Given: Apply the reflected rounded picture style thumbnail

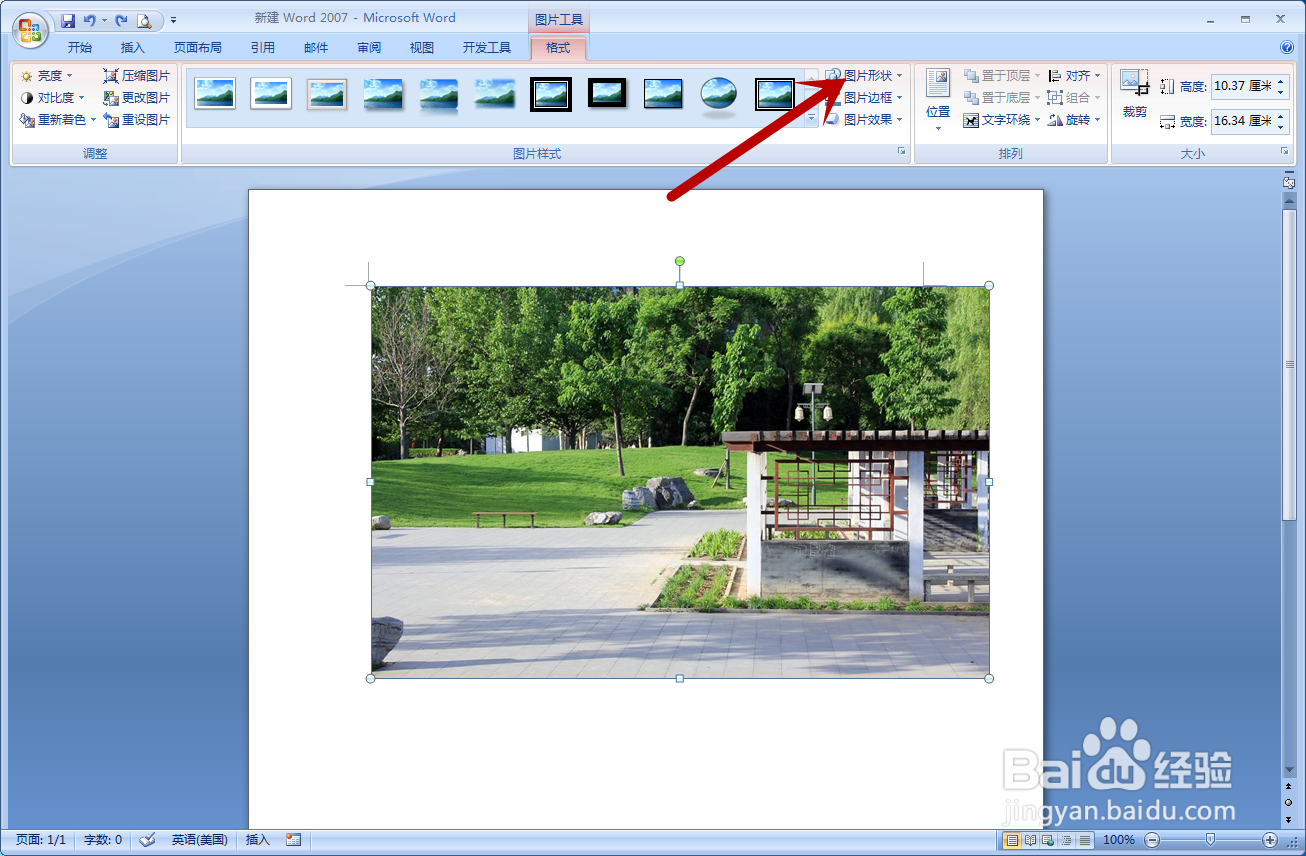Looking at the screenshot, I should click(x=439, y=96).
